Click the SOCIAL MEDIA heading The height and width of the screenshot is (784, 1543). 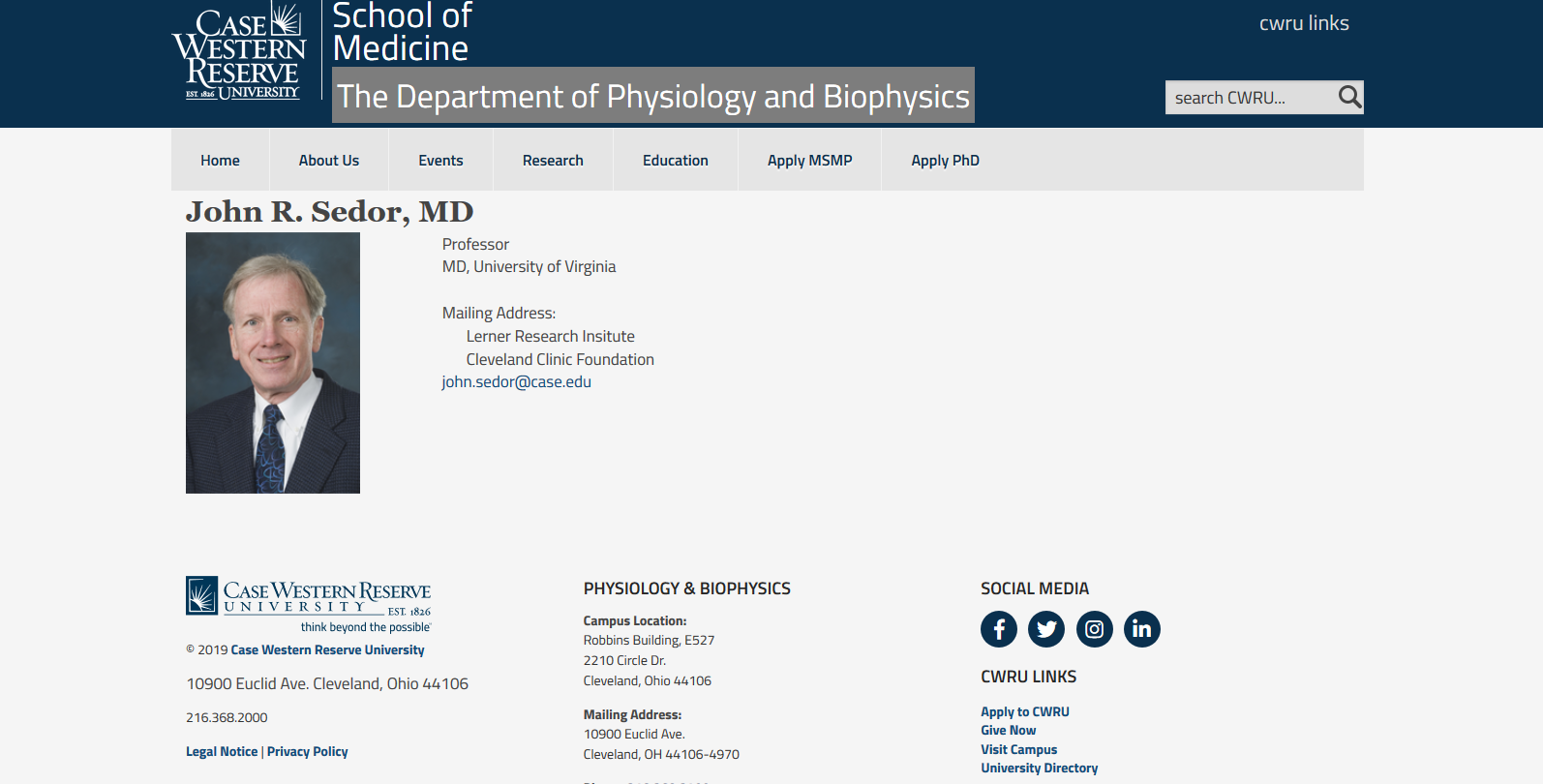tap(1034, 588)
